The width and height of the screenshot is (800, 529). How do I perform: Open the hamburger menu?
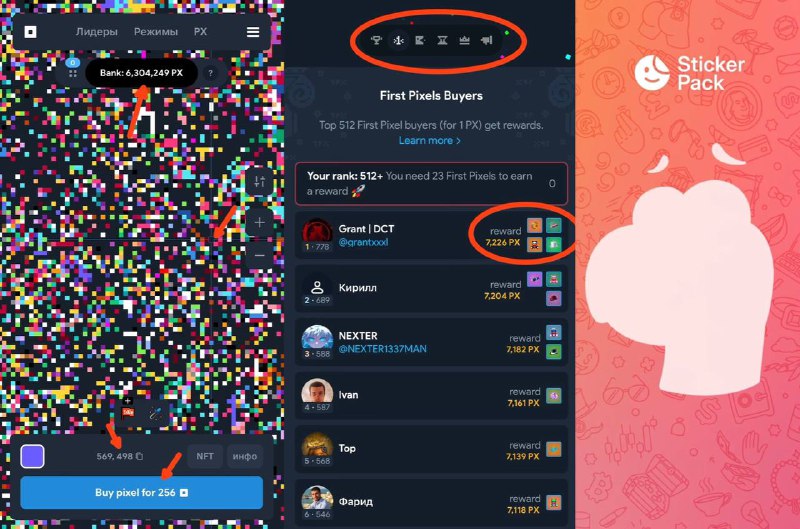(253, 32)
